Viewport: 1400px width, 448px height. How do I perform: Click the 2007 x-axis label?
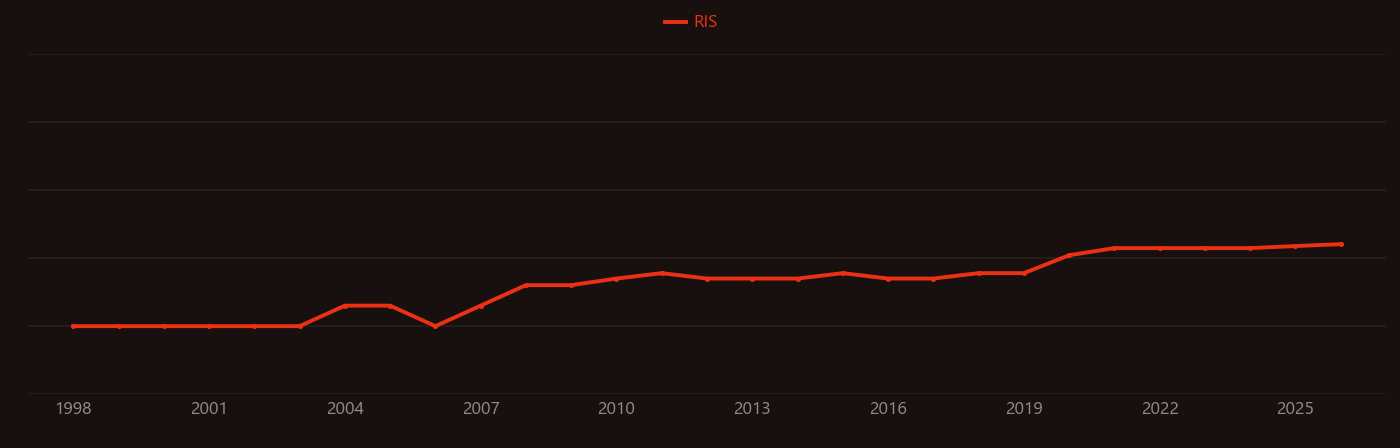pos(481,409)
